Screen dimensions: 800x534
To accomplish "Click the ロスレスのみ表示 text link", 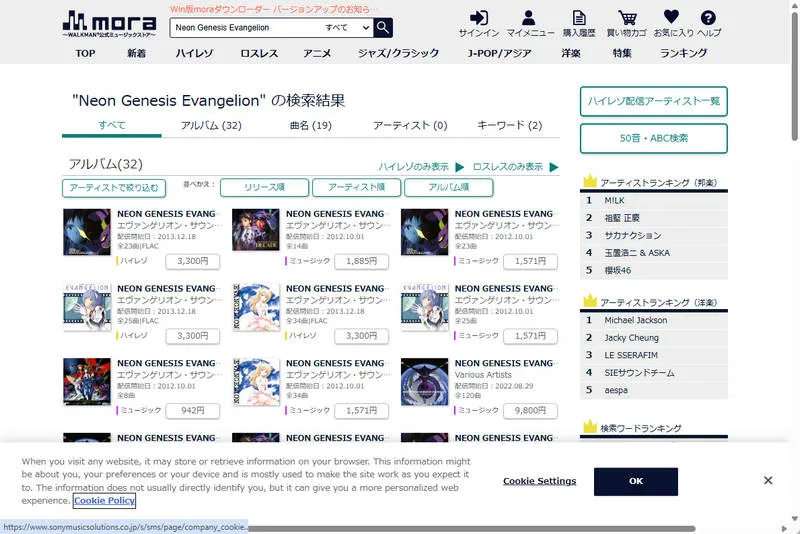I will click(x=508, y=167).
